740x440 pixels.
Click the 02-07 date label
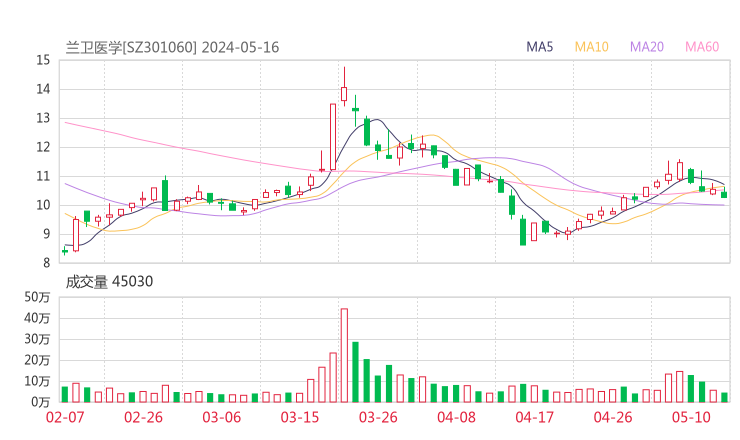click(x=65, y=417)
